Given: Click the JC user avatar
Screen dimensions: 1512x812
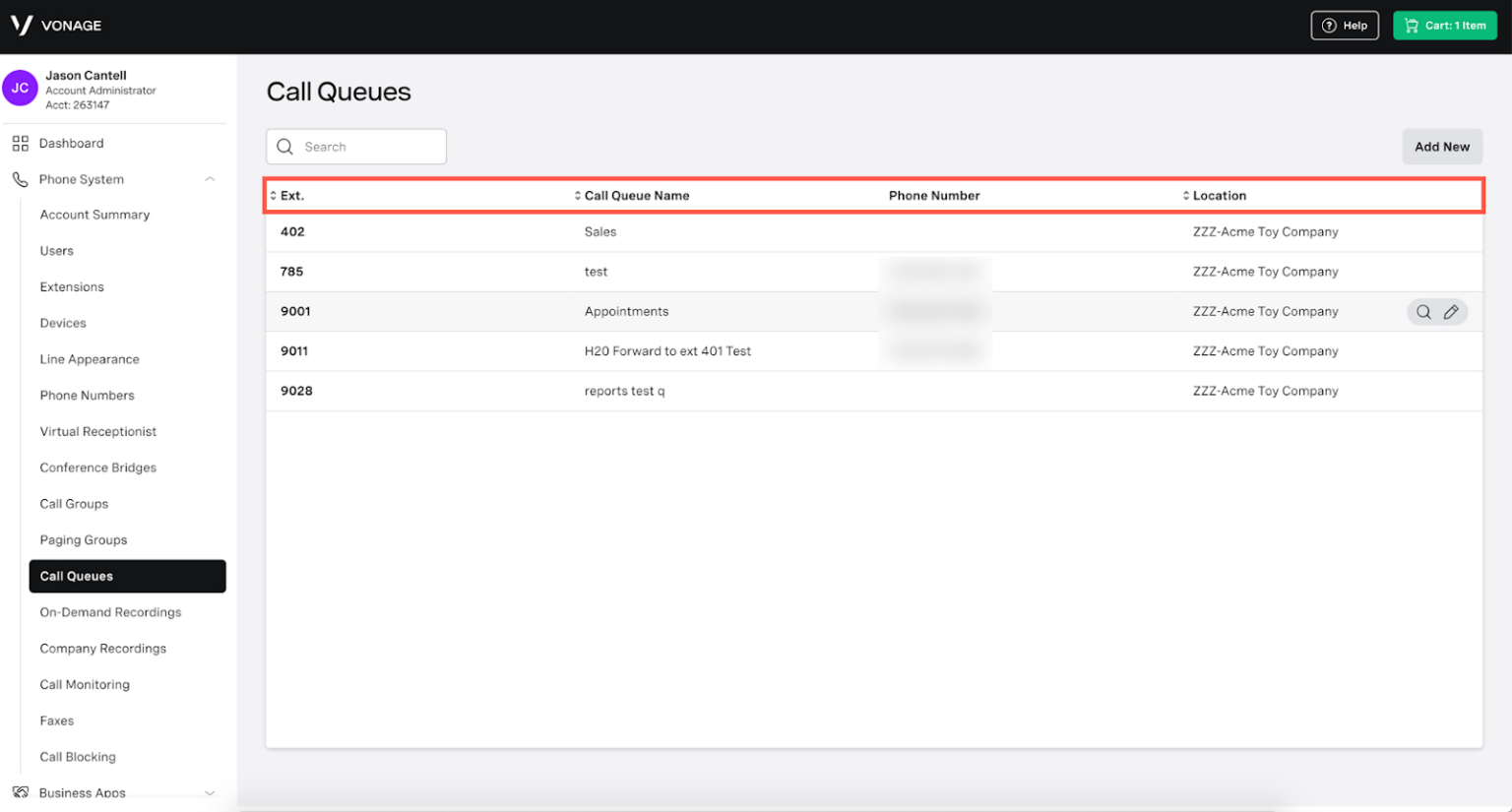Looking at the screenshot, I should point(20,89).
